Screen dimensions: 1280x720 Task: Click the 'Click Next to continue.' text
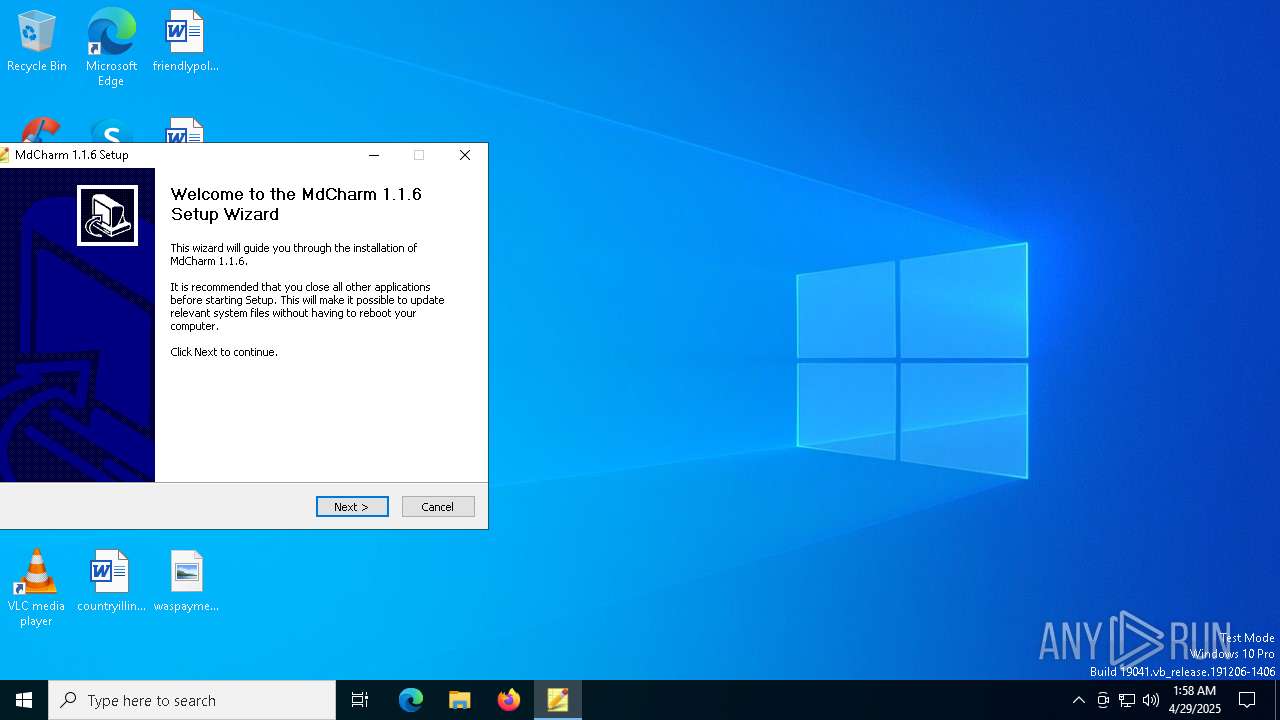[x=224, y=352]
